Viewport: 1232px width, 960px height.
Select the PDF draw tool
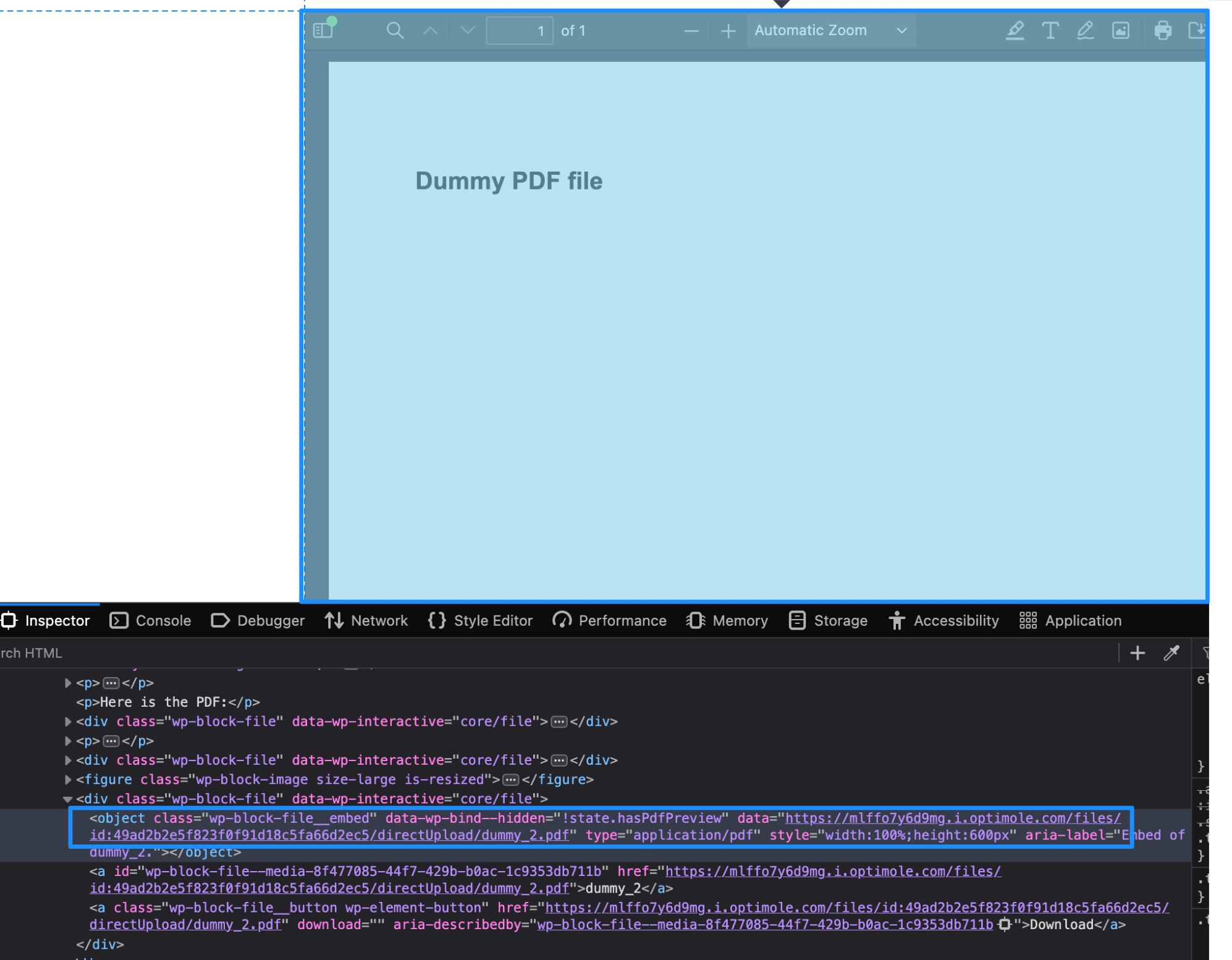pyautogui.click(x=1085, y=30)
